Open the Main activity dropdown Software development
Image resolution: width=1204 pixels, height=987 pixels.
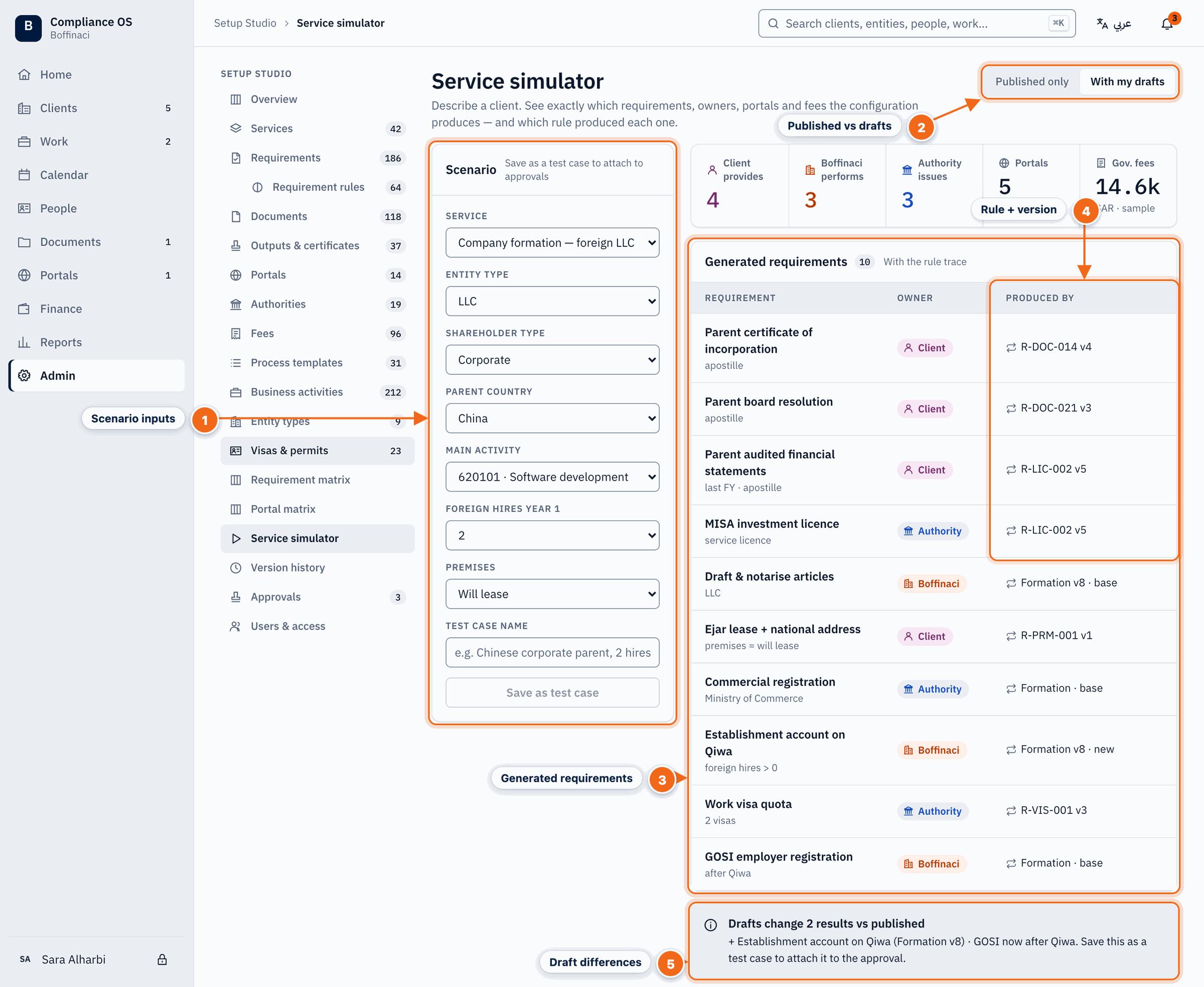[552, 477]
